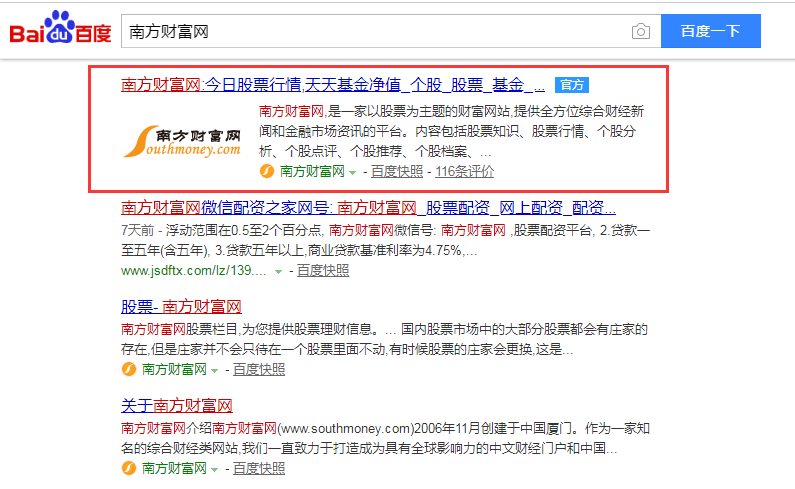Open the 股票- 南方财富网 result title

[x=181, y=307]
